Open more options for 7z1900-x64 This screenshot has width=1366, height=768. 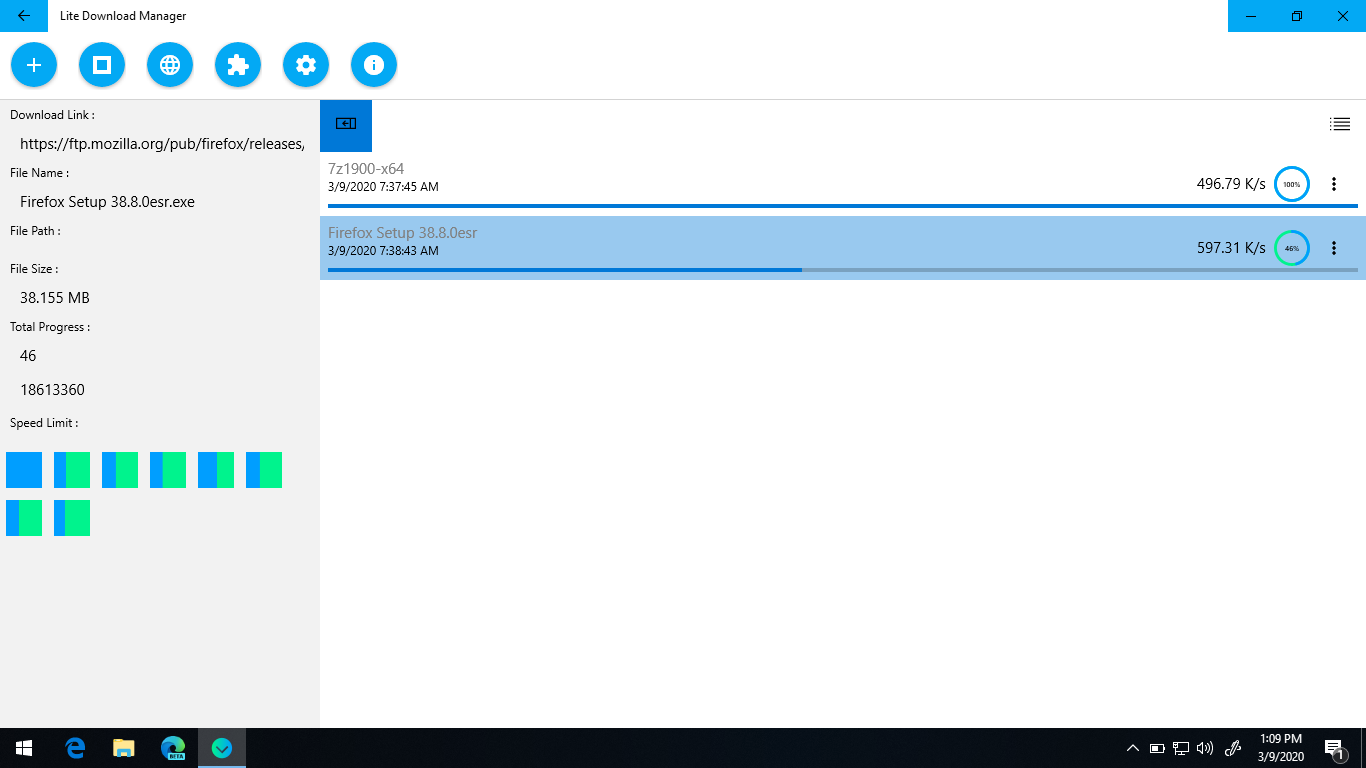tap(1334, 184)
